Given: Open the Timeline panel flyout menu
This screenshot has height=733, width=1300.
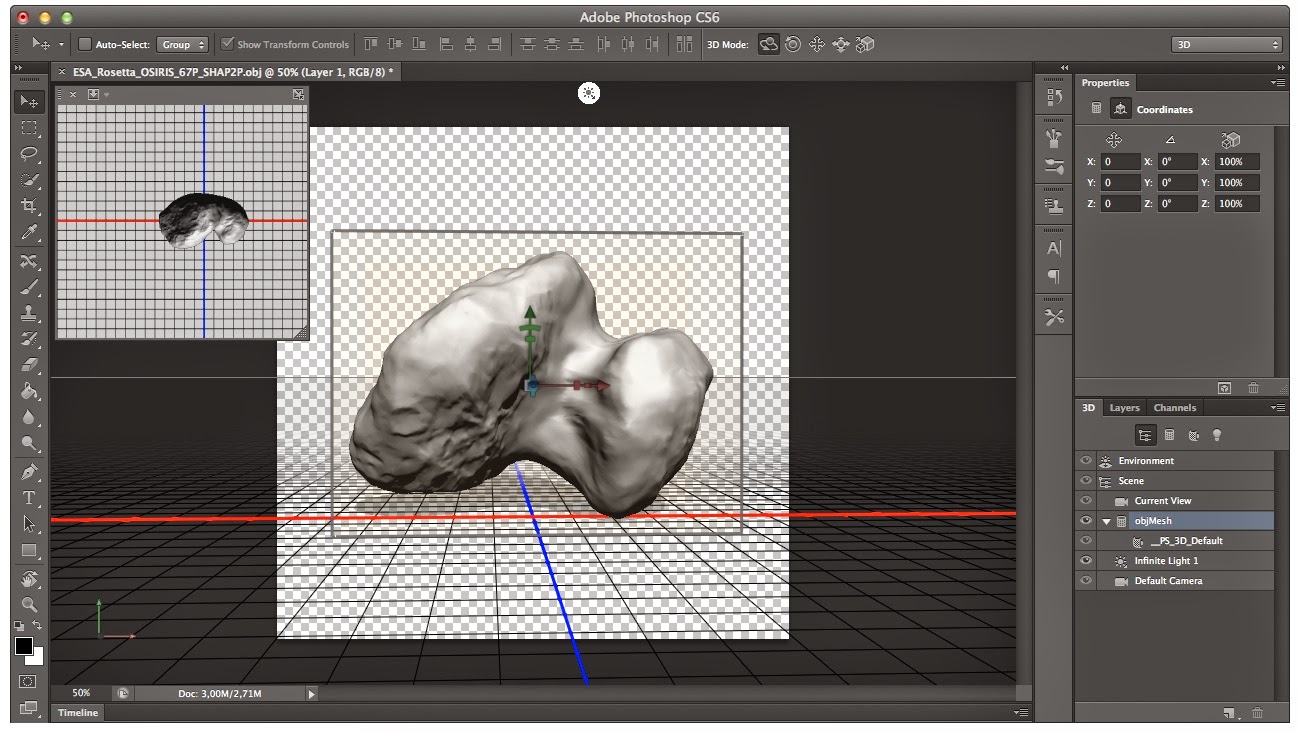Looking at the screenshot, I should [x=1020, y=712].
